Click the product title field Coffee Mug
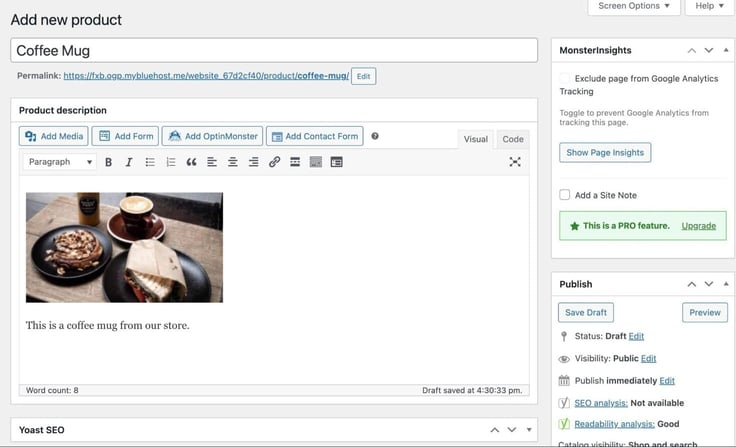The width and height of the screenshot is (736, 447). (x=274, y=50)
